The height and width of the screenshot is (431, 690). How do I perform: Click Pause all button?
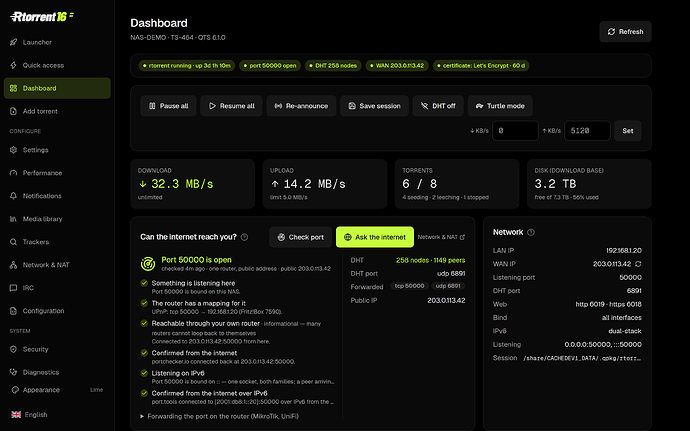tap(169, 106)
